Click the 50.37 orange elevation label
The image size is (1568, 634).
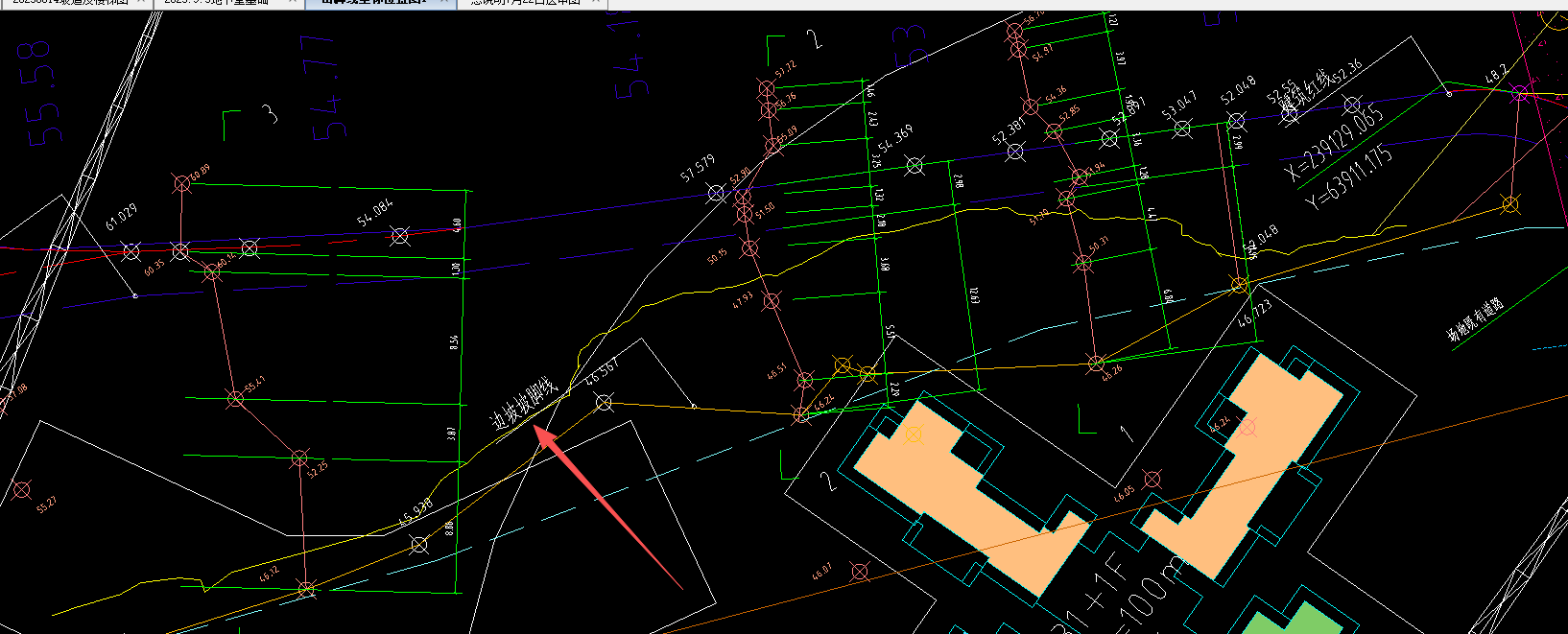(x=1099, y=243)
